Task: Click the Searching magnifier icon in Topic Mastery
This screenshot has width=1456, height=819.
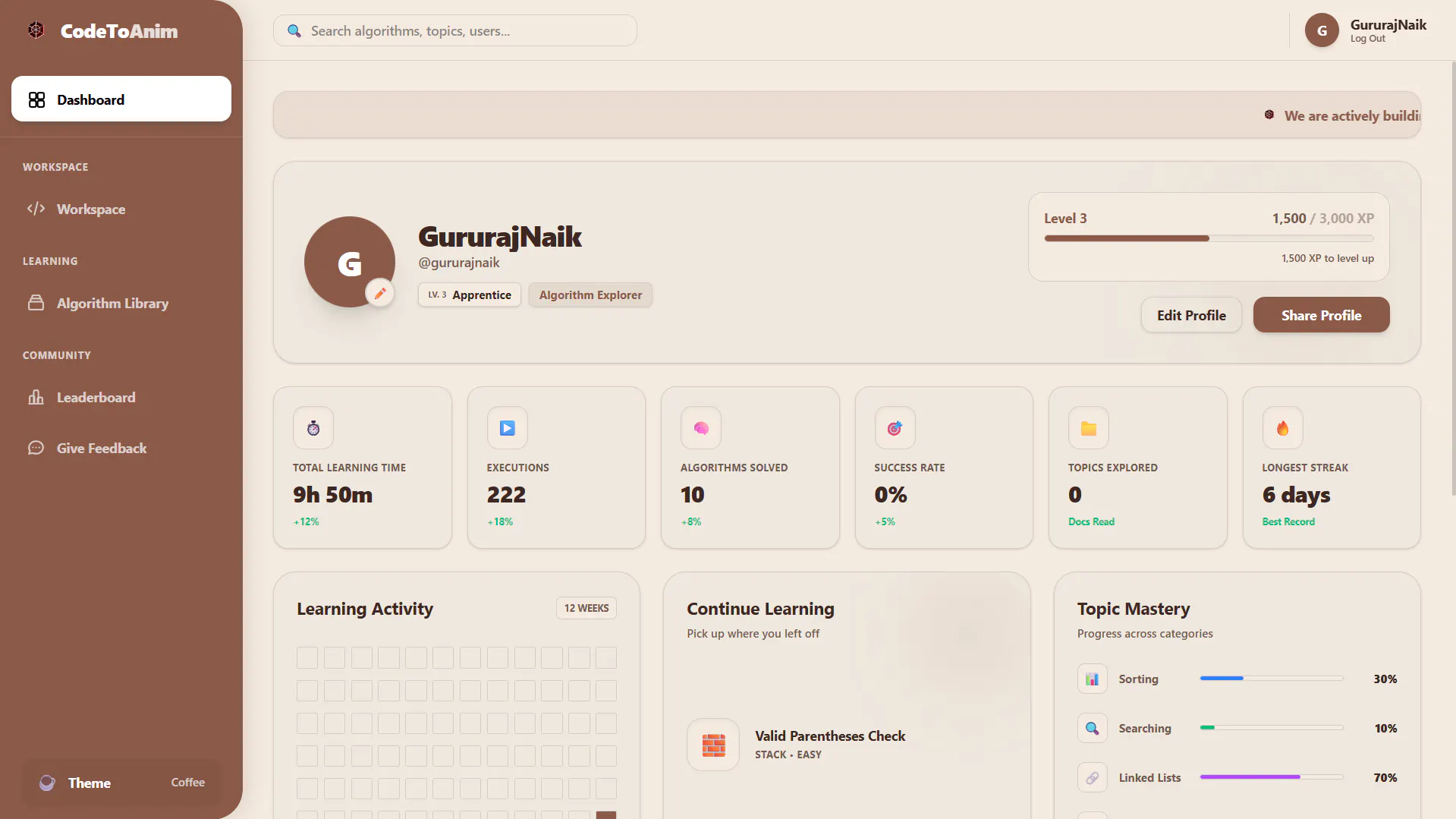Action: coord(1092,728)
